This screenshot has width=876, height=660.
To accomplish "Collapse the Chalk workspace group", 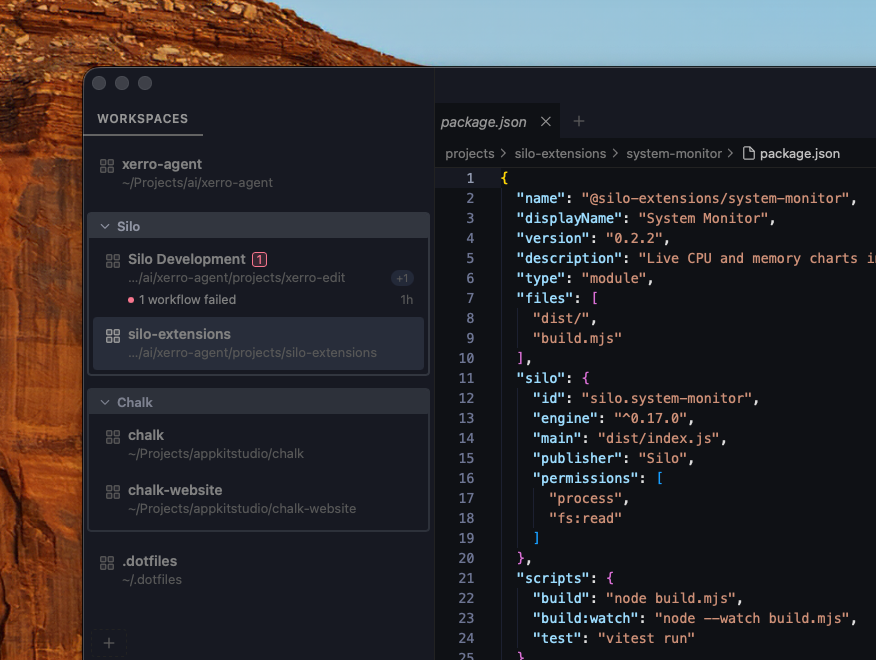I will (x=105, y=402).
